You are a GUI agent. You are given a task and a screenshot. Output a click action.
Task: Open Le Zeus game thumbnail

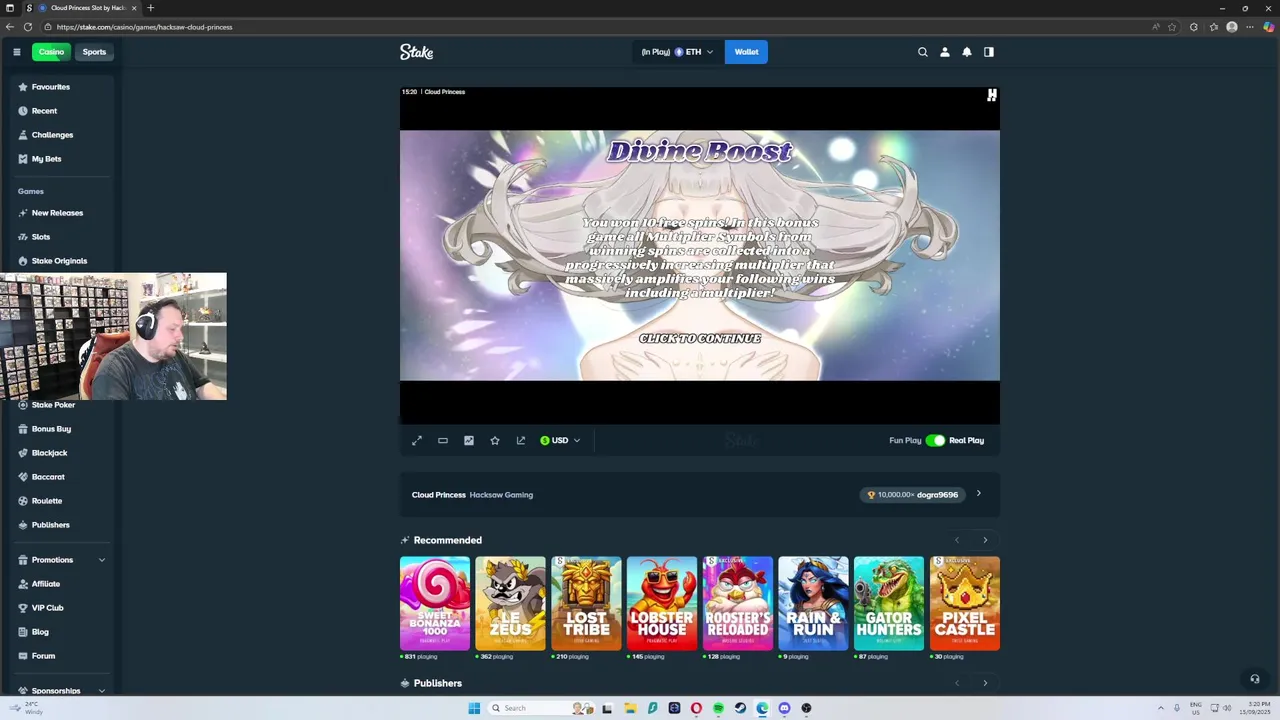[x=510, y=603]
